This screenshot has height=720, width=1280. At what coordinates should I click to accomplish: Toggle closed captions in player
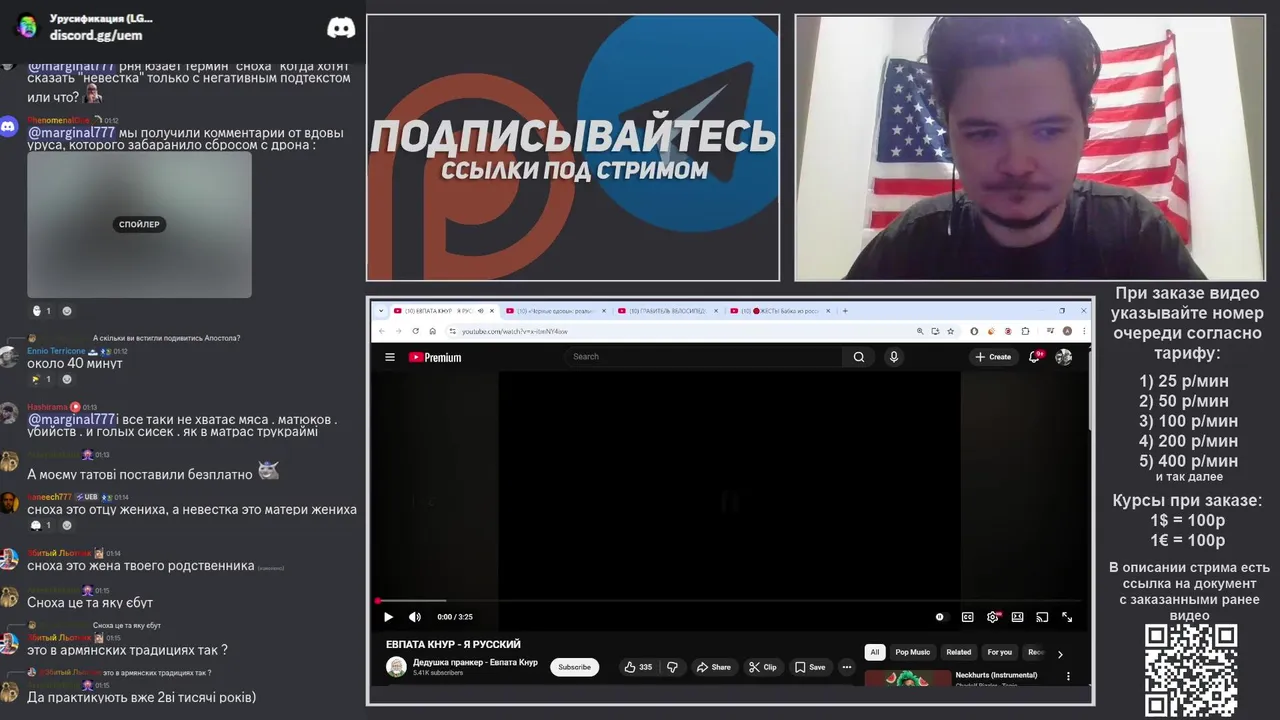click(x=967, y=617)
